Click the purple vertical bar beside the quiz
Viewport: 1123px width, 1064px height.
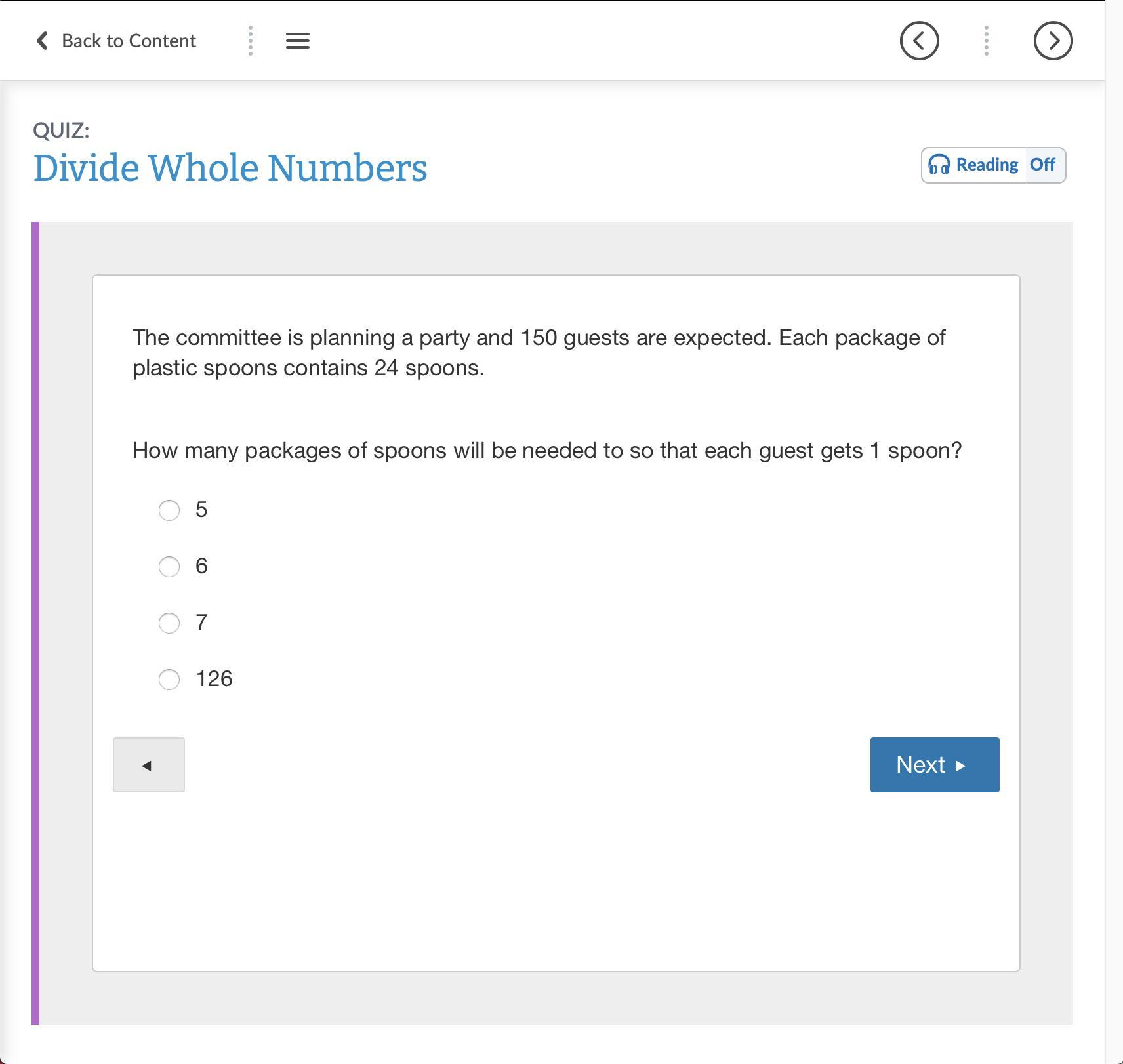coord(35,623)
